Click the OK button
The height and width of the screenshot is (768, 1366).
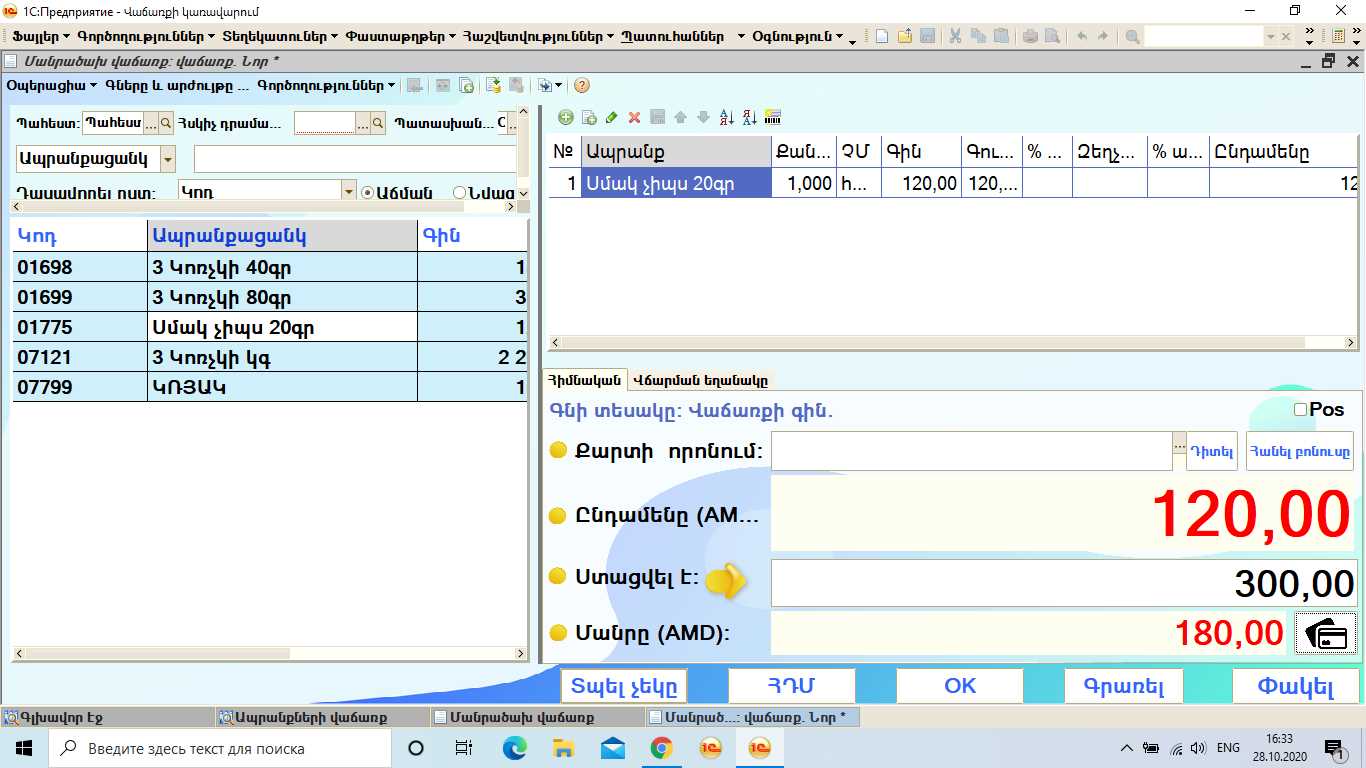[x=960, y=686]
